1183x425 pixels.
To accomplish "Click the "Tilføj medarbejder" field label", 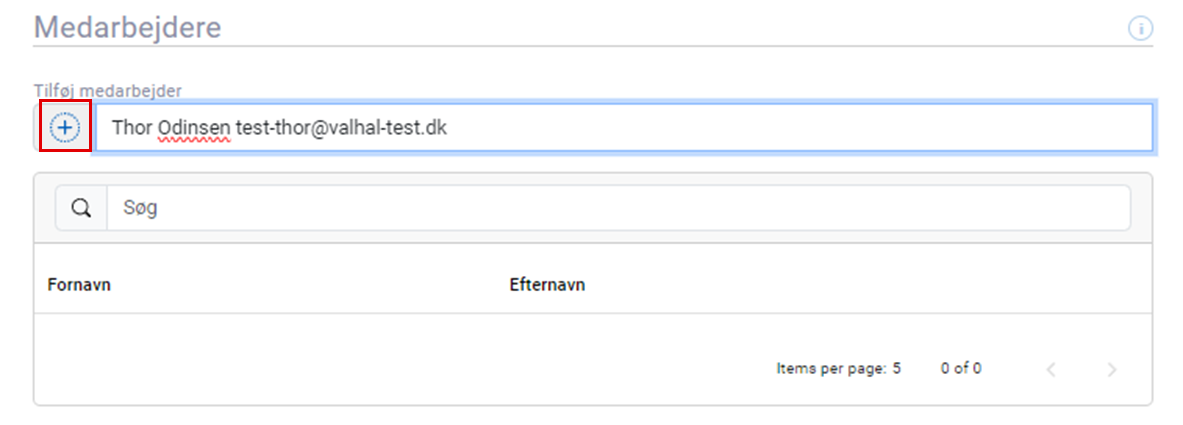I will point(107,91).
